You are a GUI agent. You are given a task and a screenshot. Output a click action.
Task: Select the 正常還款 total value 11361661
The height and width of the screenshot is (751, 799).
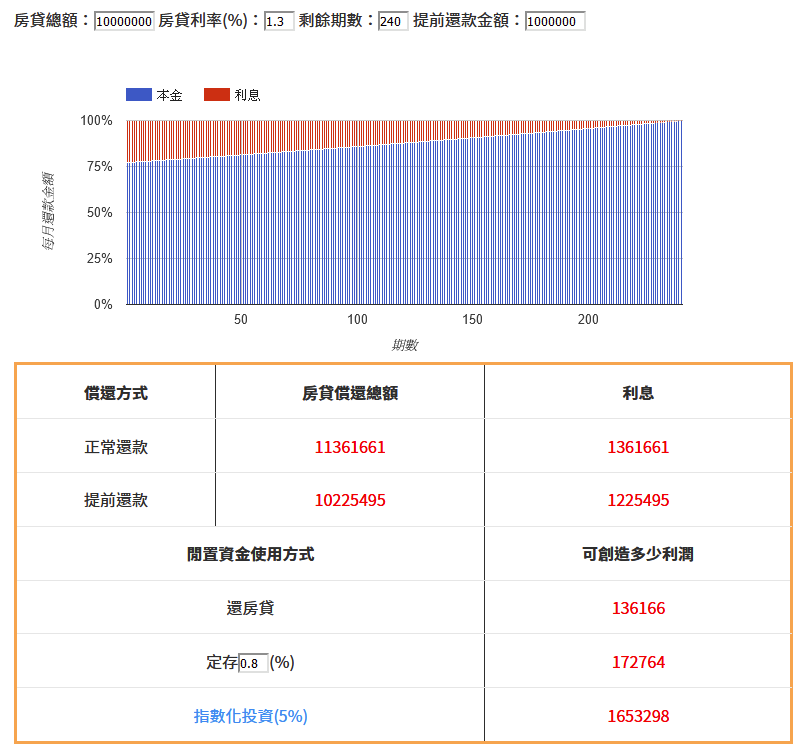pyautogui.click(x=350, y=447)
